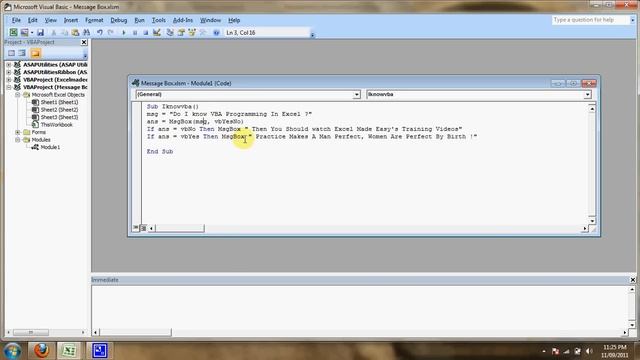This screenshot has height=360, width=640.
Task: Click the Insert UserForm toolbar icon
Action: [x=24, y=32]
